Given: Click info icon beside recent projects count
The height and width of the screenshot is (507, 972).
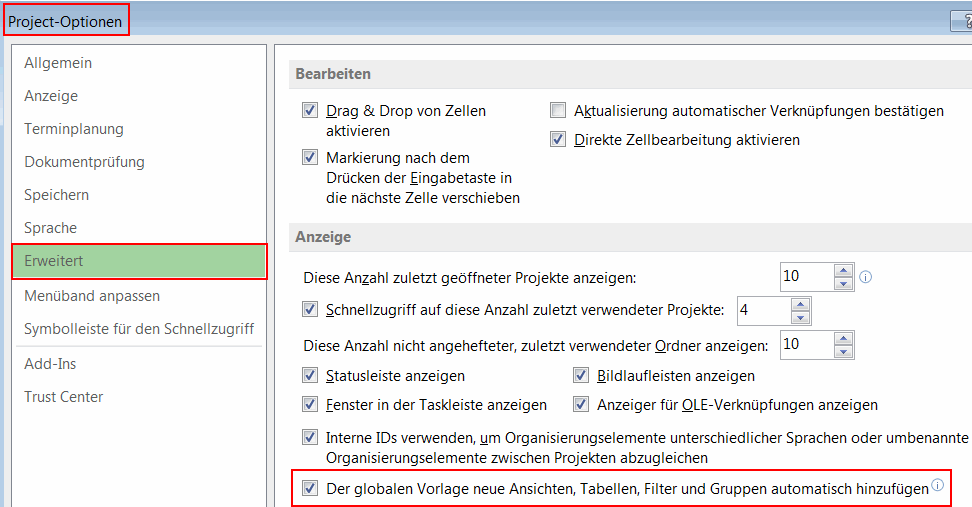Looking at the screenshot, I should 866,277.
